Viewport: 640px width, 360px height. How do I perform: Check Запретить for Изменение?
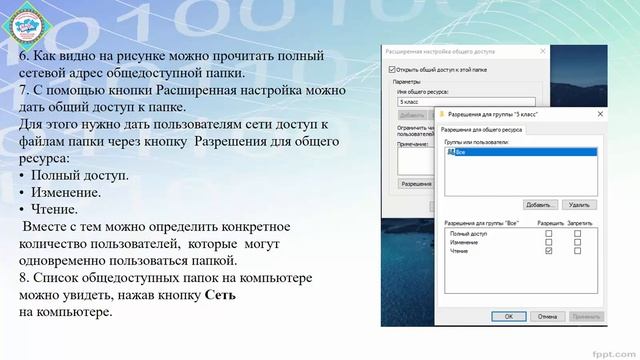577,242
